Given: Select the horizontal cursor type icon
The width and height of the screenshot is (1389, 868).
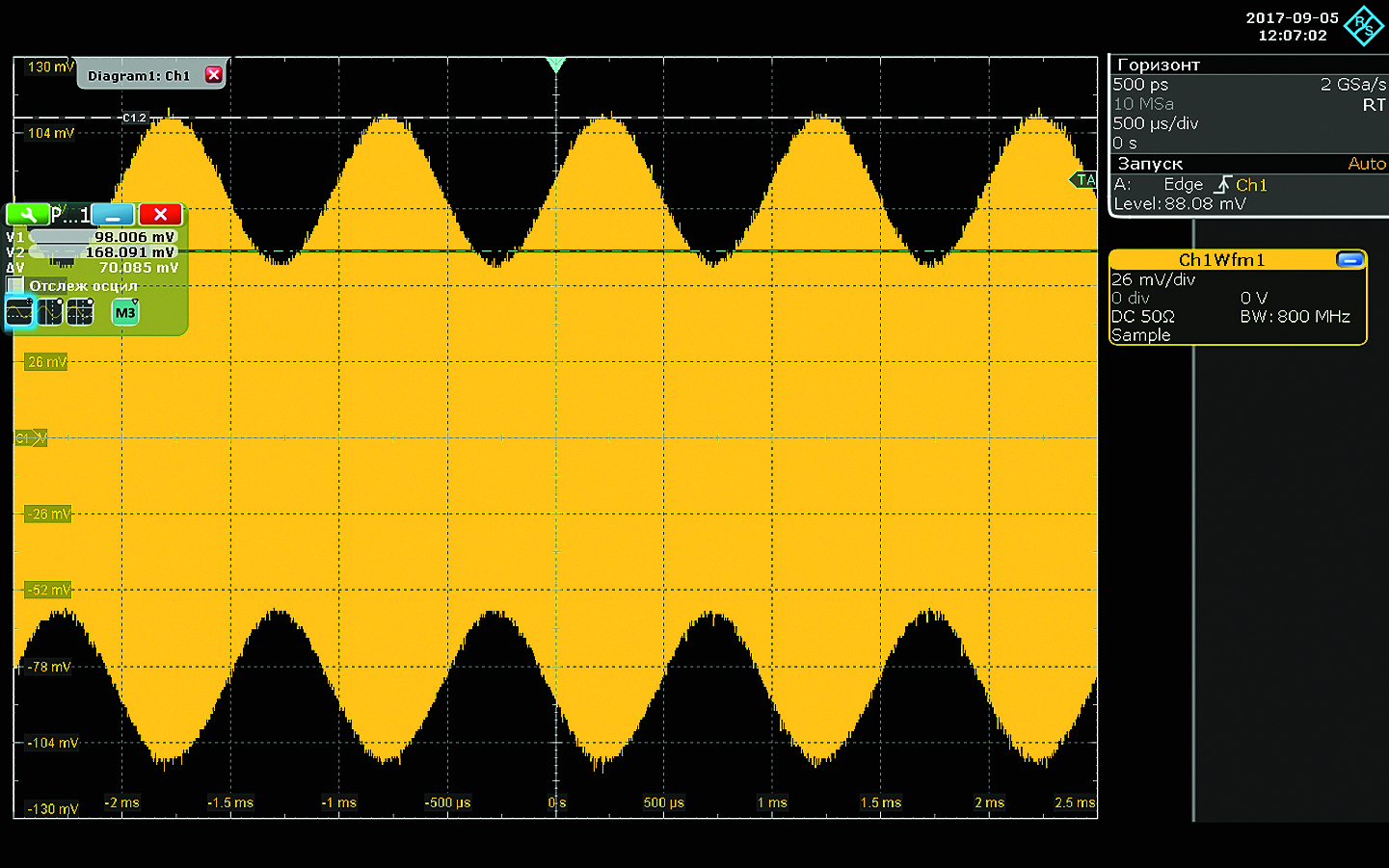Looking at the screenshot, I should pos(19,312).
